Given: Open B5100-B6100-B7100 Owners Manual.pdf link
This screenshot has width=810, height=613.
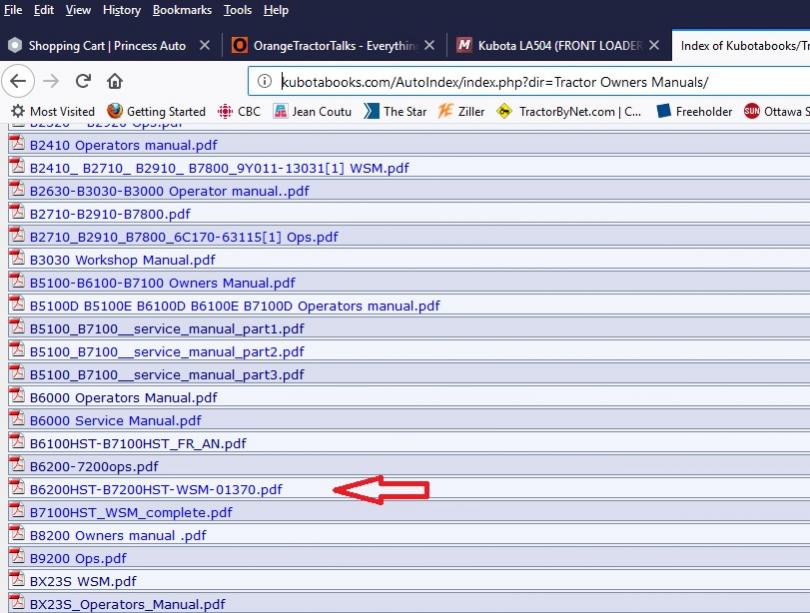Looking at the screenshot, I should tap(162, 283).
